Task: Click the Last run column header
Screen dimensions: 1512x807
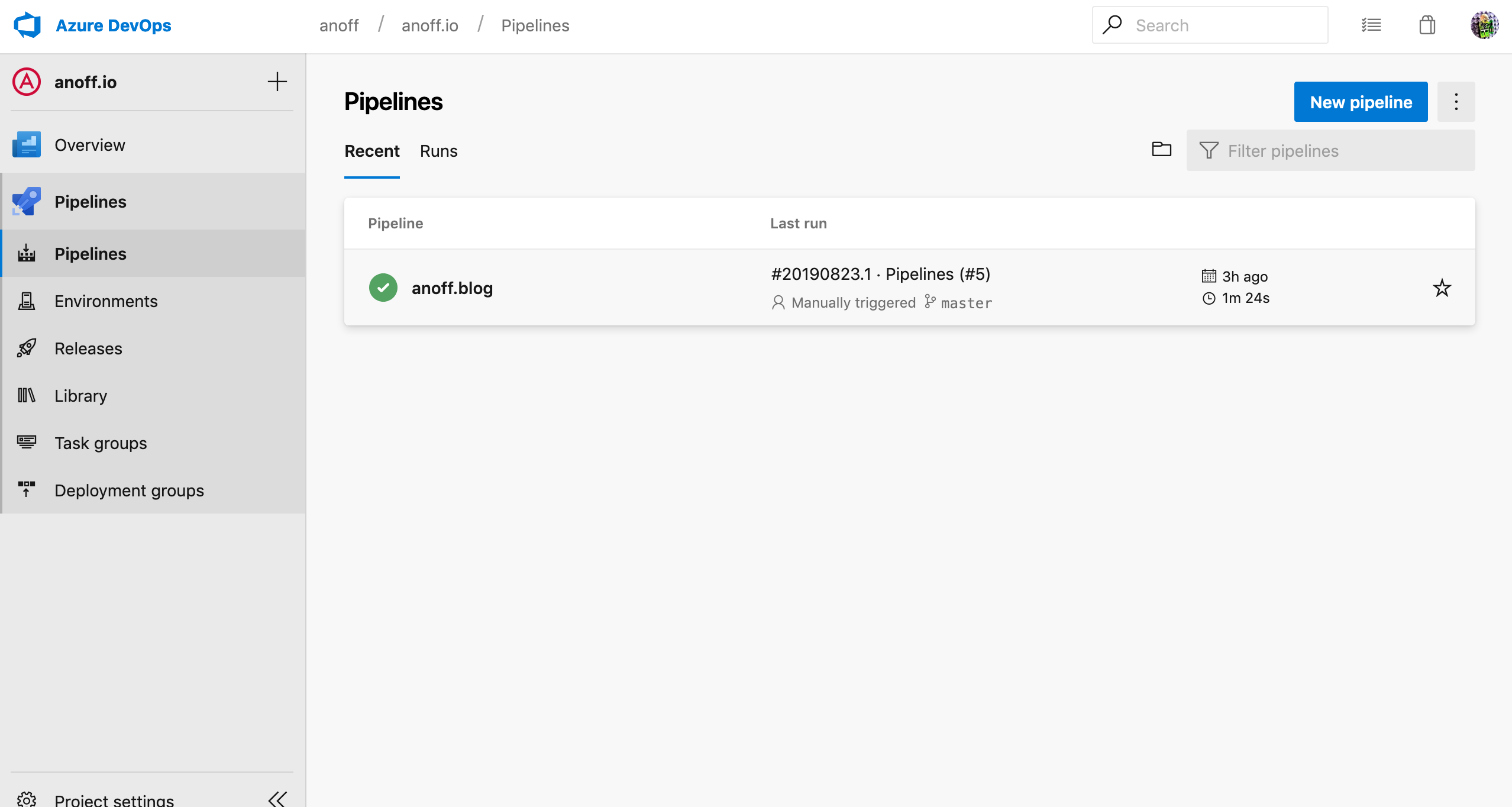Action: [x=799, y=224]
